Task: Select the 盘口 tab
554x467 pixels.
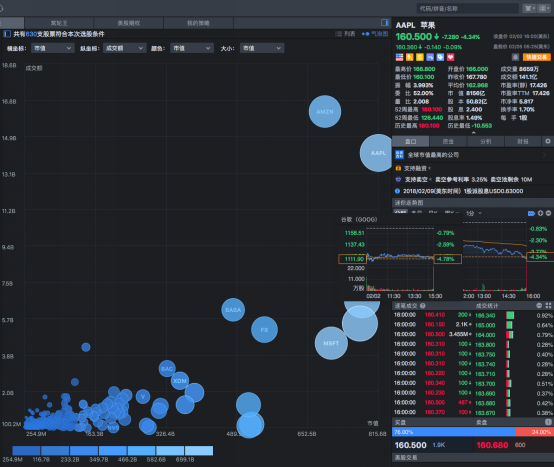Action: pyautogui.click(x=411, y=141)
